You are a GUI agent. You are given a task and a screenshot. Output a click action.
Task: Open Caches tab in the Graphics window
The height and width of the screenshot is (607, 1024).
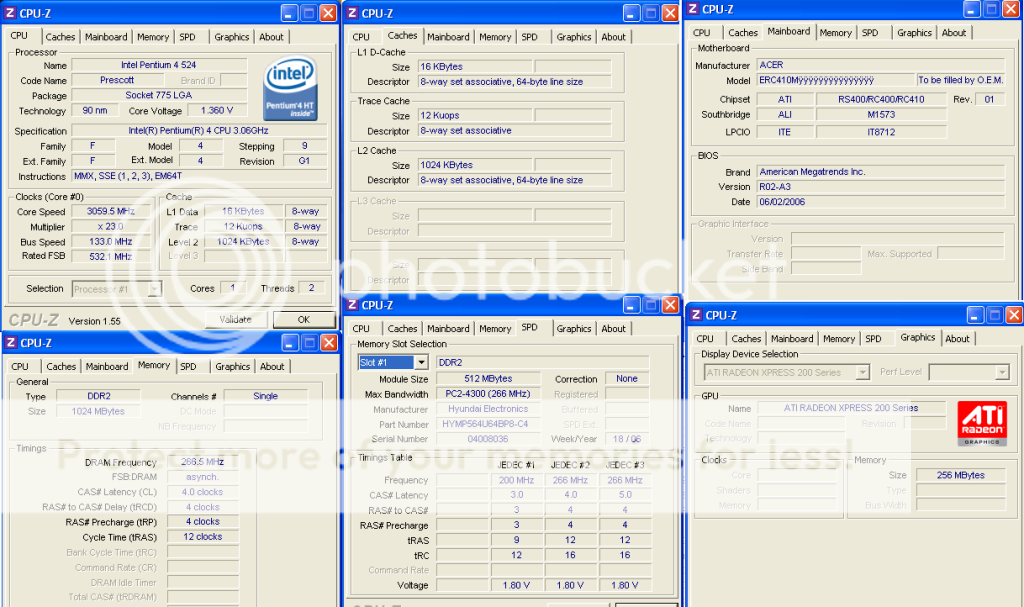tap(746, 338)
